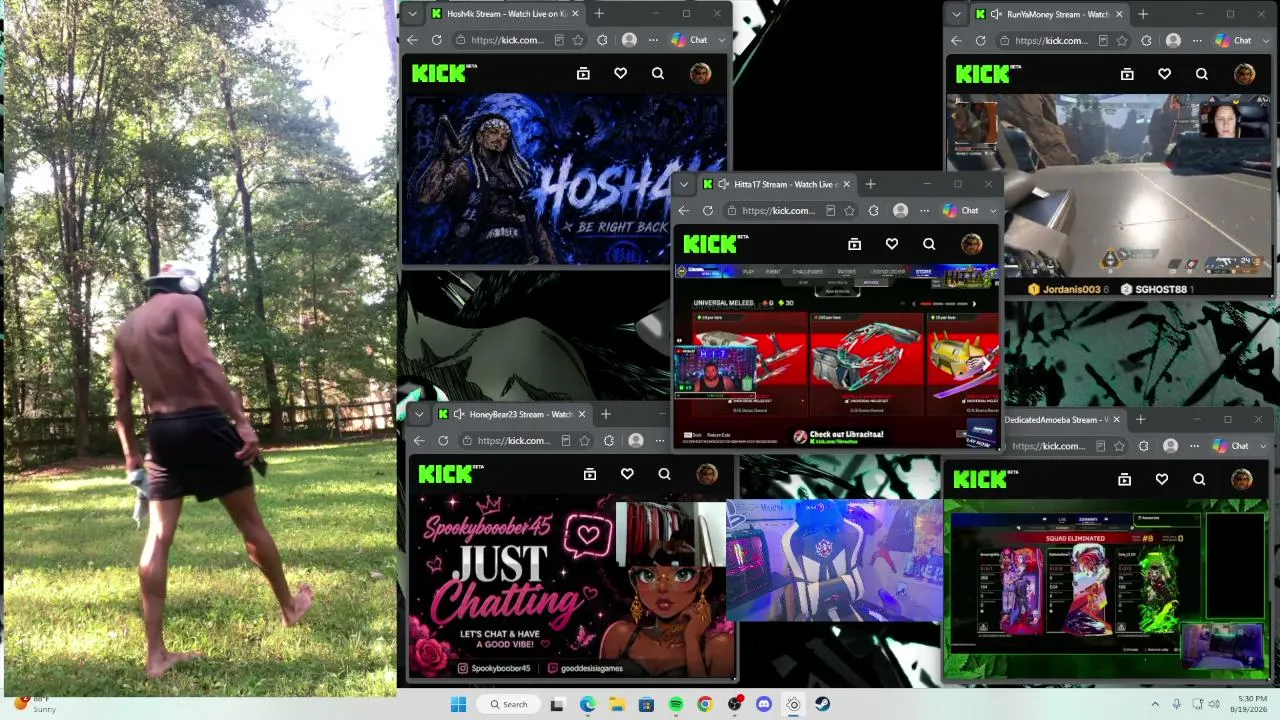The image size is (1280, 720).
Task: Open Steam from the taskbar
Action: click(822, 704)
